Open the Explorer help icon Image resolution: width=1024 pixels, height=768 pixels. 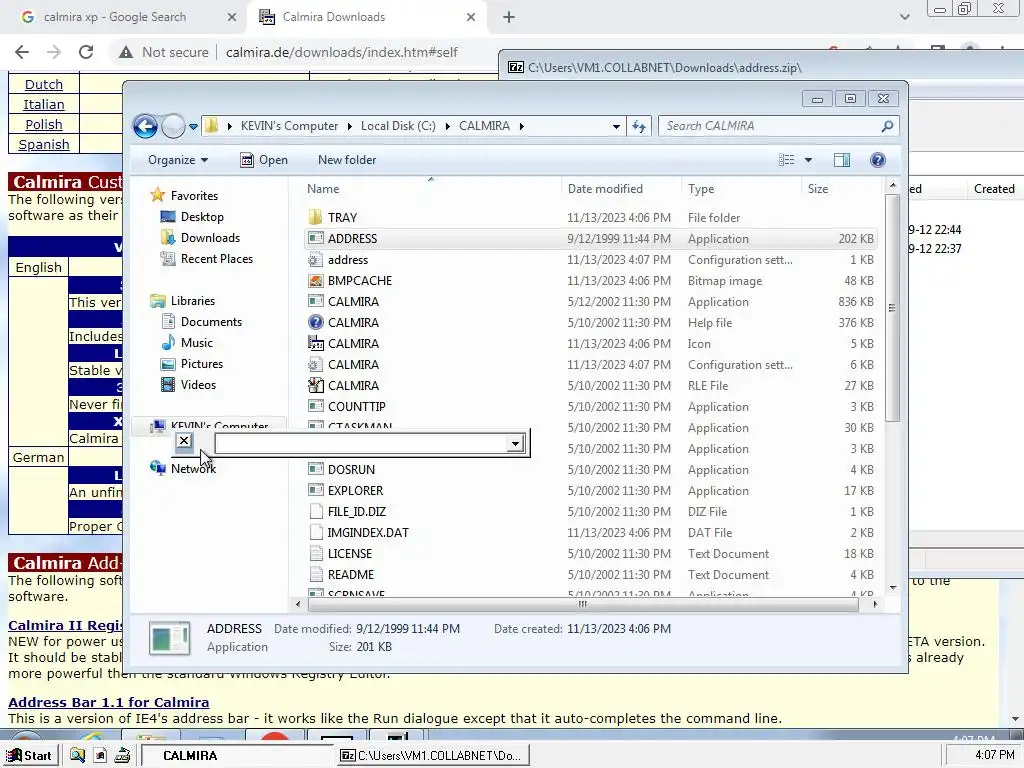click(878, 160)
